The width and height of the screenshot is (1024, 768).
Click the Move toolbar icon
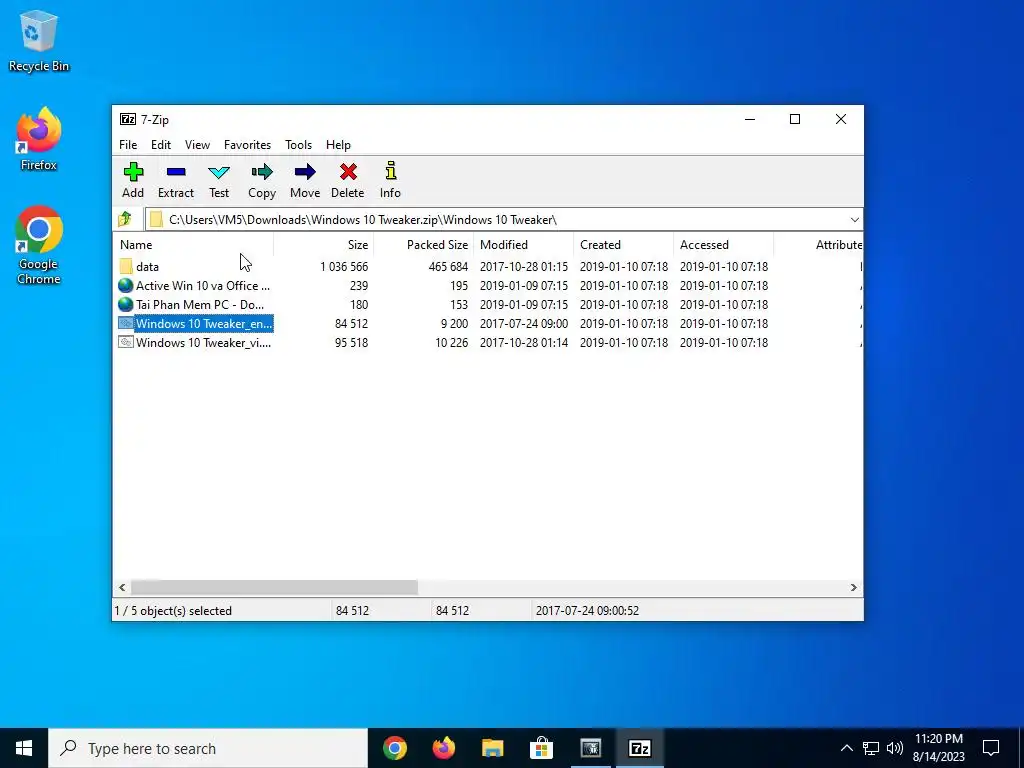coord(305,172)
